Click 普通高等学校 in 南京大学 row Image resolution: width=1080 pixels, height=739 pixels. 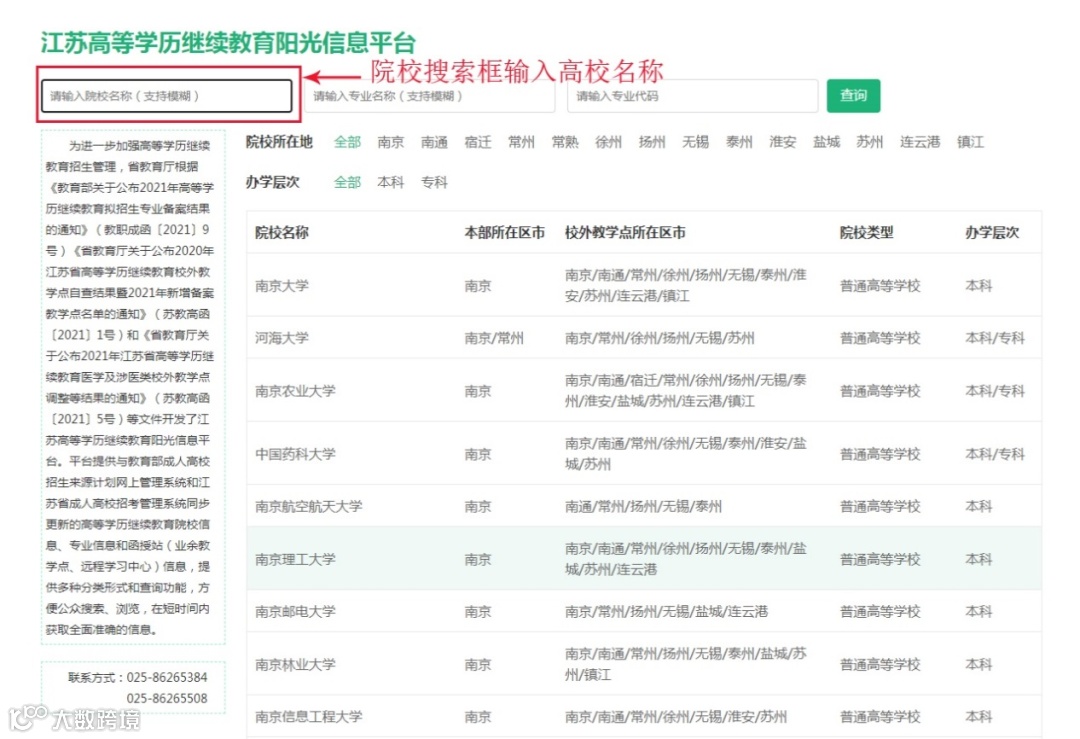point(880,285)
